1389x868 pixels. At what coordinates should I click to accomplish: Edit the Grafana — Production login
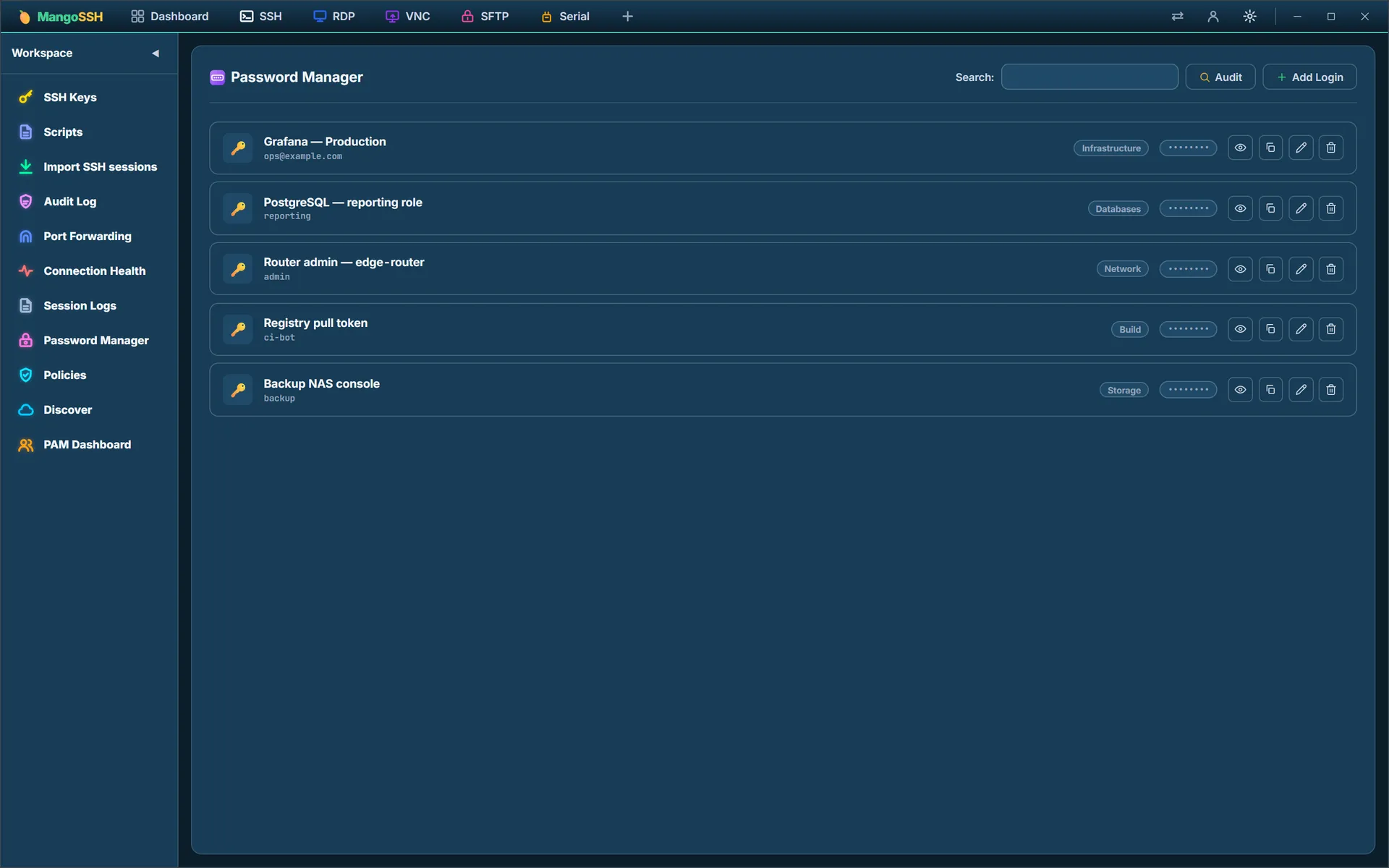click(1301, 148)
